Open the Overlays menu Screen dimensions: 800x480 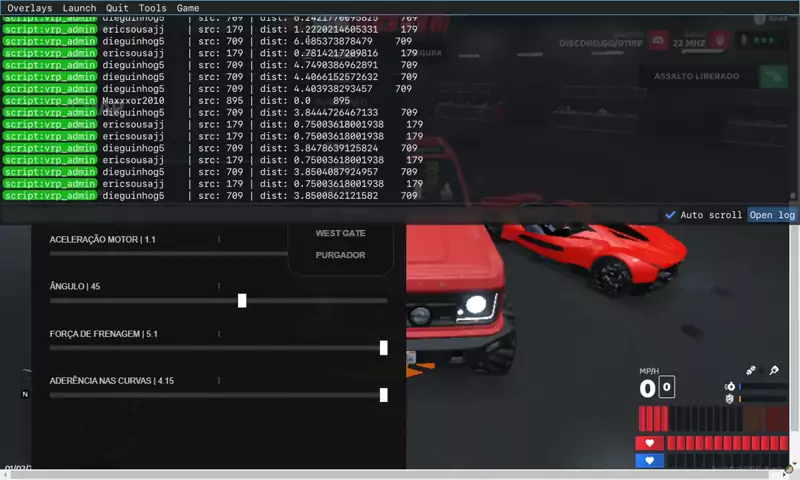click(30, 8)
